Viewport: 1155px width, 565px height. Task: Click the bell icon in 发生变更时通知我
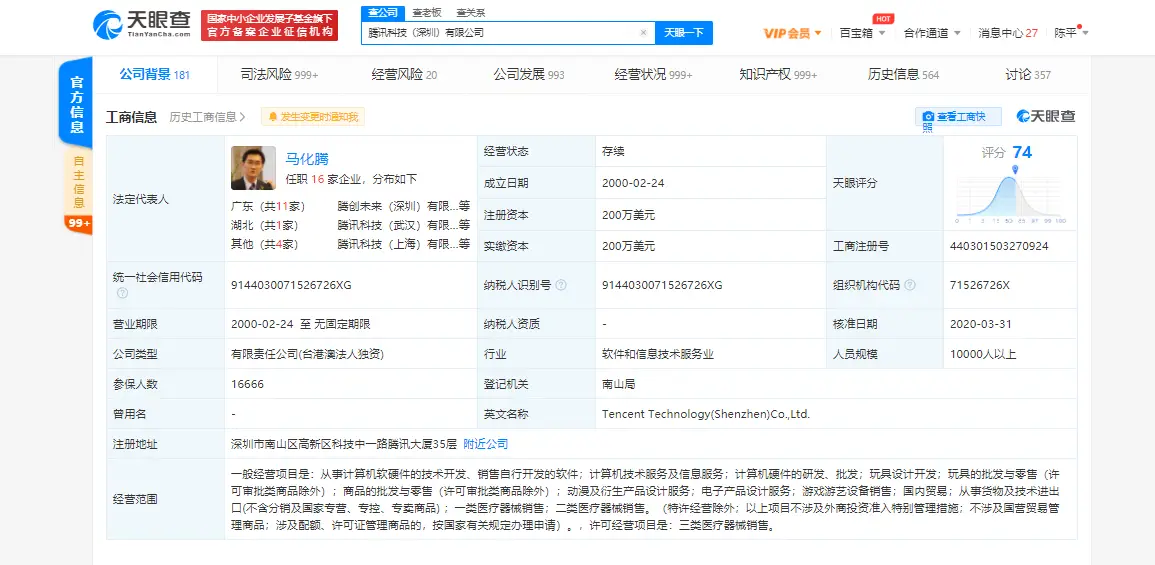coord(273,116)
